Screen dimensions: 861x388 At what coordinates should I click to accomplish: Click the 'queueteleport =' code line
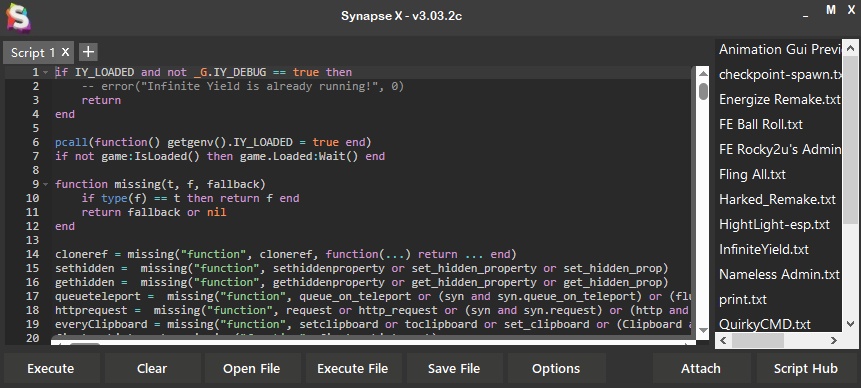pyautogui.click(x=372, y=296)
